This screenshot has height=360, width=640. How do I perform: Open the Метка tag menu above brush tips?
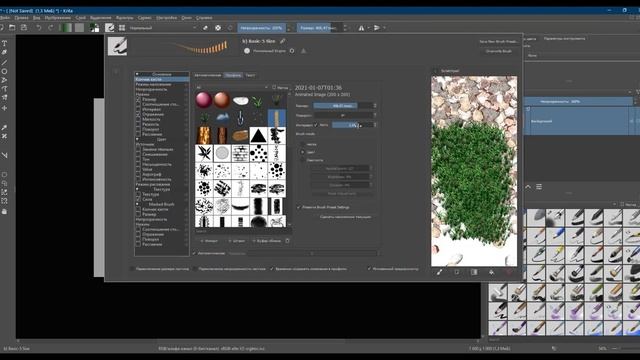coord(280,87)
